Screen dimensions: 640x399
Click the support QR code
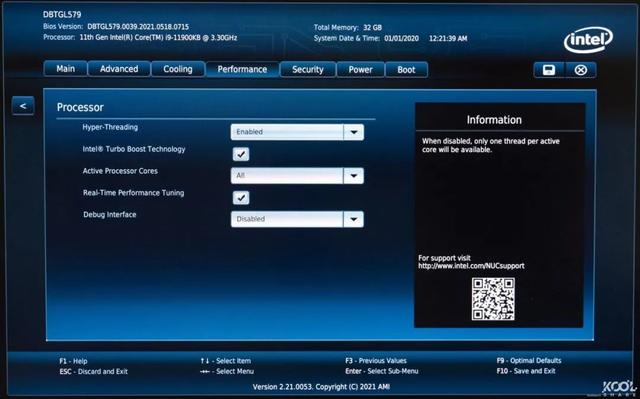[x=493, y=299]
